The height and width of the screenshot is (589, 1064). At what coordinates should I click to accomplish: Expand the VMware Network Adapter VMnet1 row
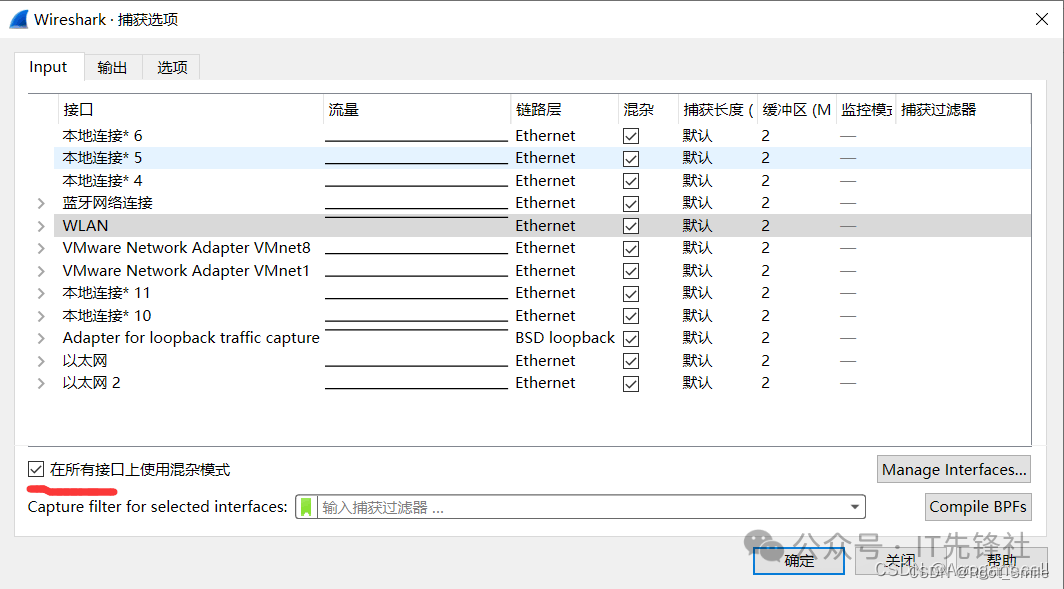coord(41,271)
